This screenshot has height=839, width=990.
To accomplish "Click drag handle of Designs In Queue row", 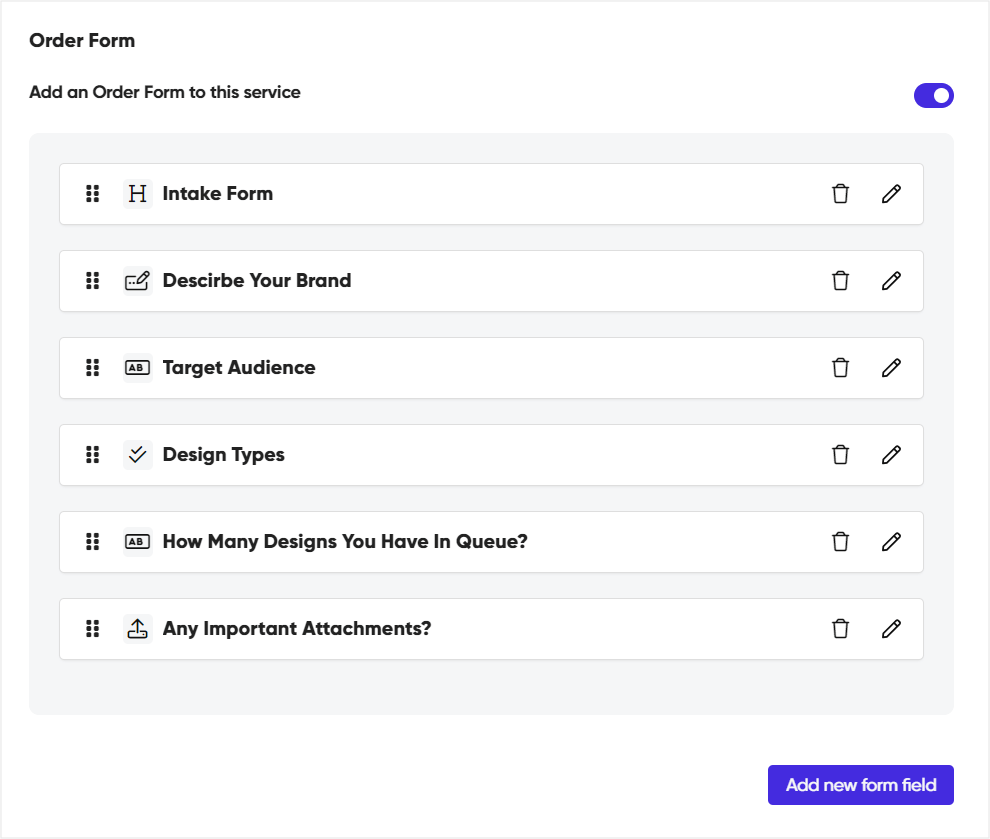I will click(93, 542).
